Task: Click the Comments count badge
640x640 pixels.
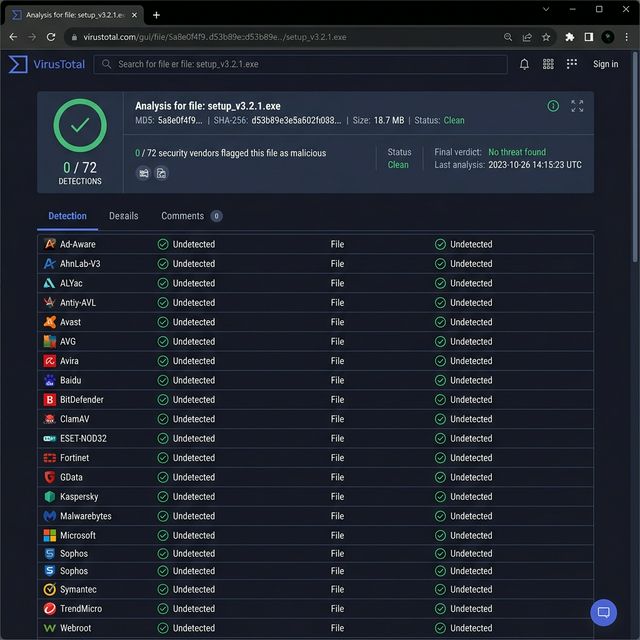Action: pos(216,216)
